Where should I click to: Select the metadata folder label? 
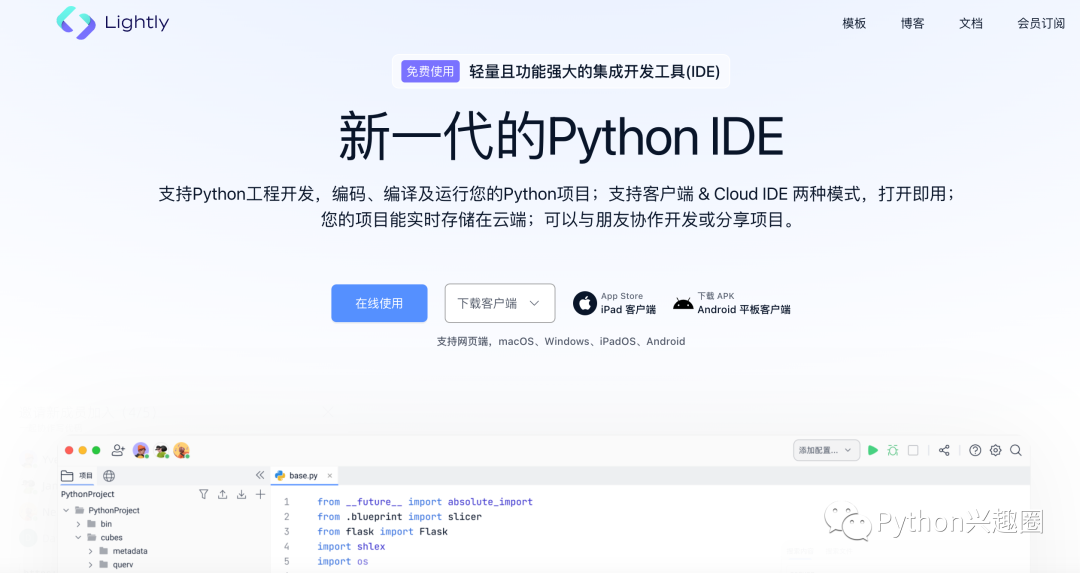click(130, 551)
